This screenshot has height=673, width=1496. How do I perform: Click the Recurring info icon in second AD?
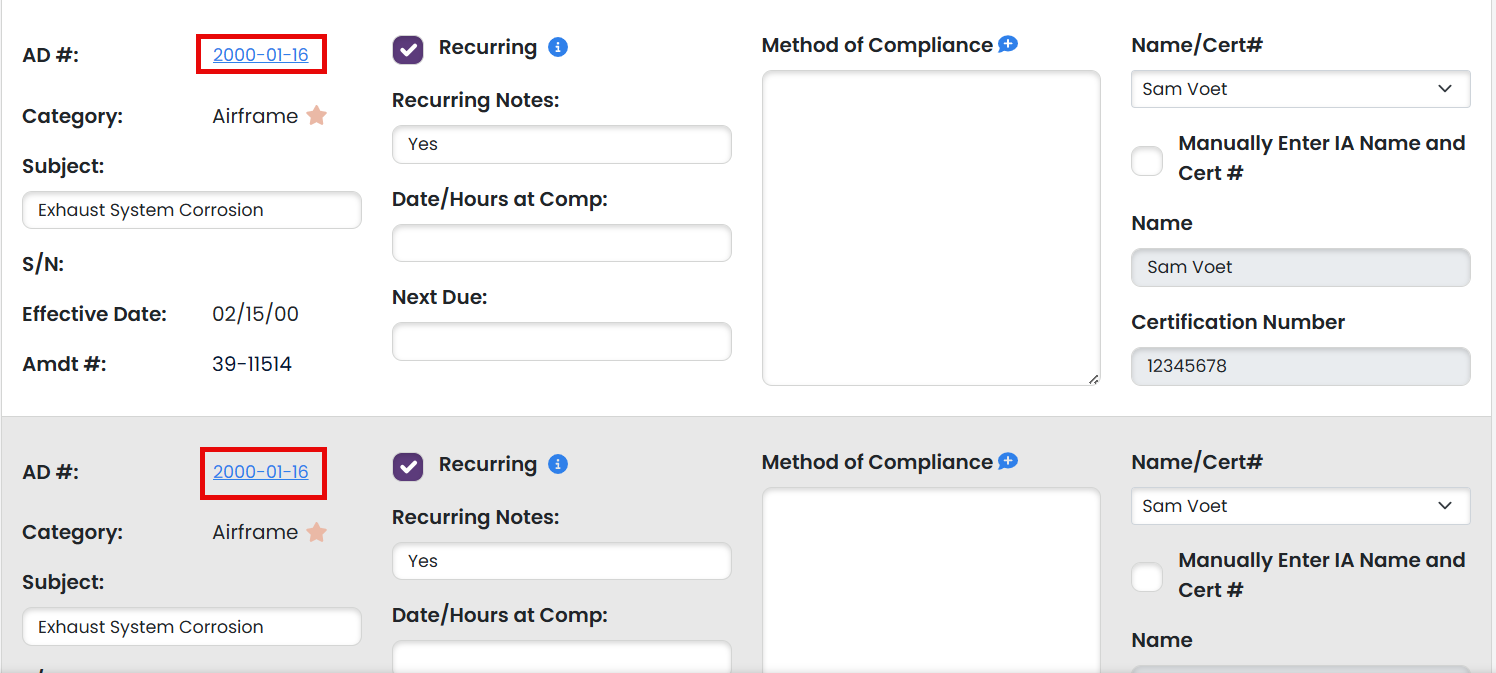point(558,464)
